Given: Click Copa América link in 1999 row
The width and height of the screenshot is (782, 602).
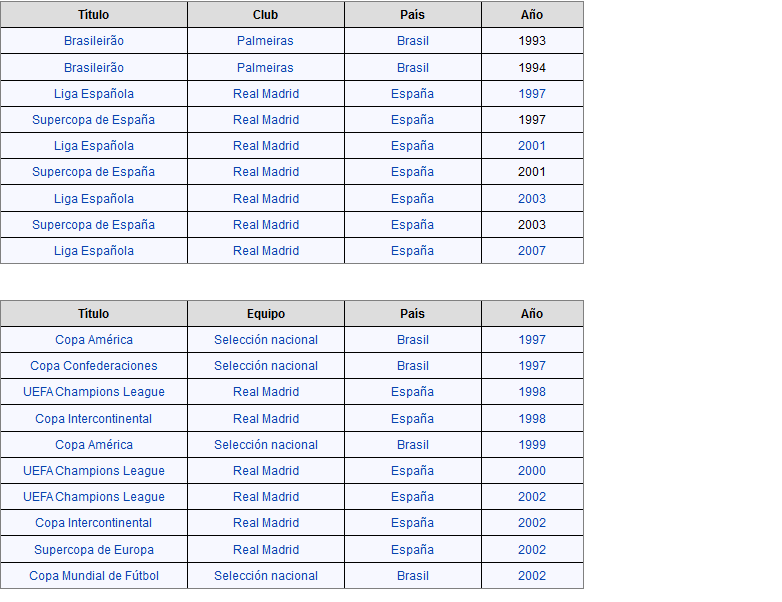Looking at the screenshot, I should pos(94,445).
